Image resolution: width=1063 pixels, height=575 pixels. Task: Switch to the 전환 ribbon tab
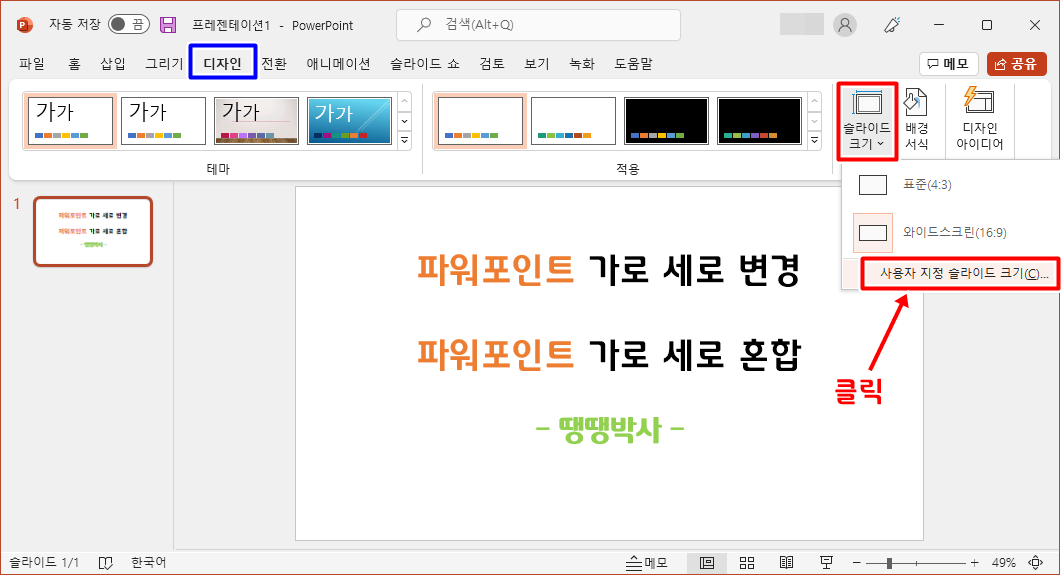pyautogui.click(x=274, y=63)
